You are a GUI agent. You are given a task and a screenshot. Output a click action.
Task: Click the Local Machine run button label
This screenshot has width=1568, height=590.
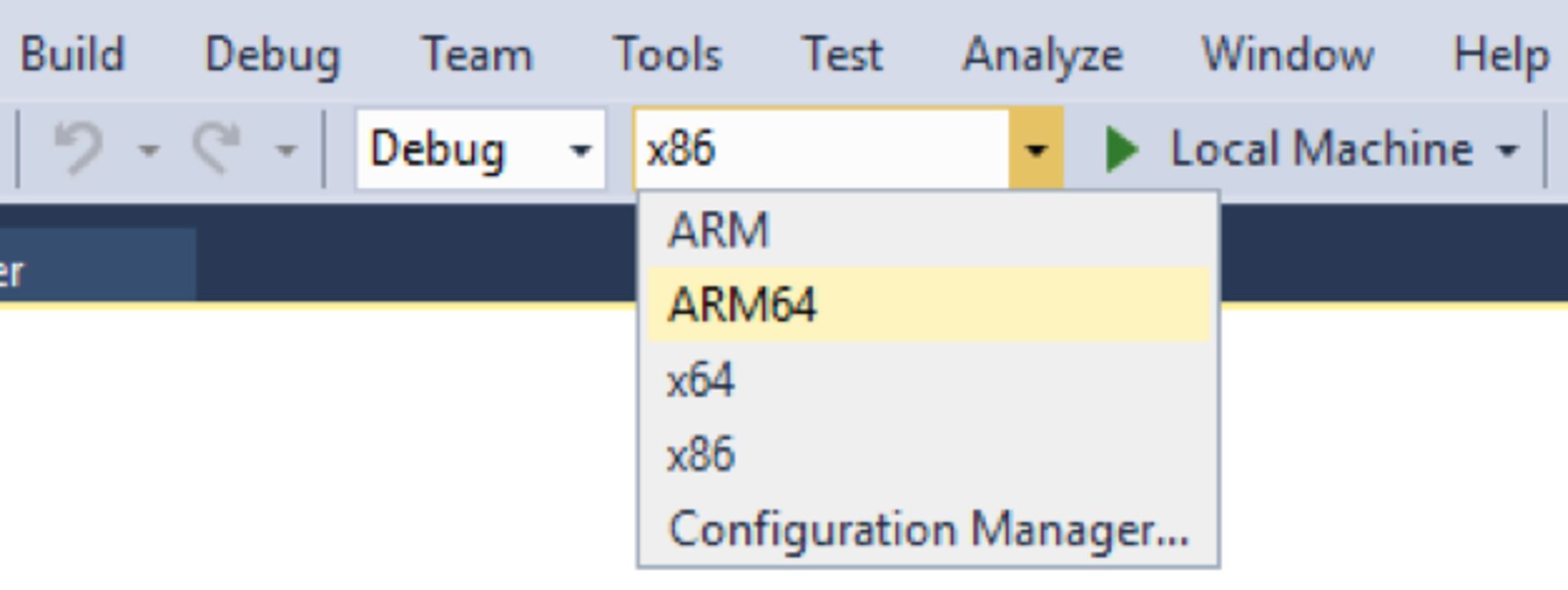(x=1321, y=150)
